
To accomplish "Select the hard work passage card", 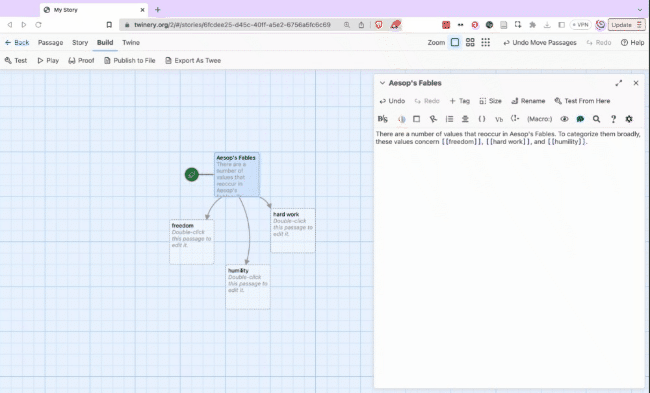I will (x=293, y=231).
